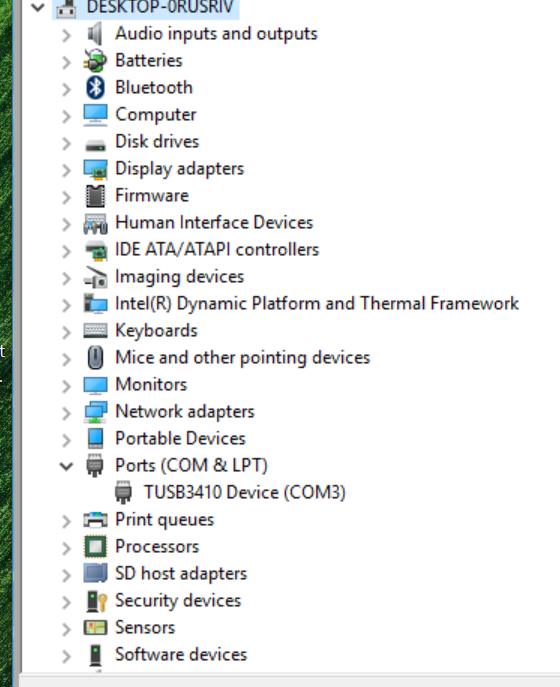Screen dimensions: 560x687
Task: Select Mice and other pointing devices label
Action: 243,358
